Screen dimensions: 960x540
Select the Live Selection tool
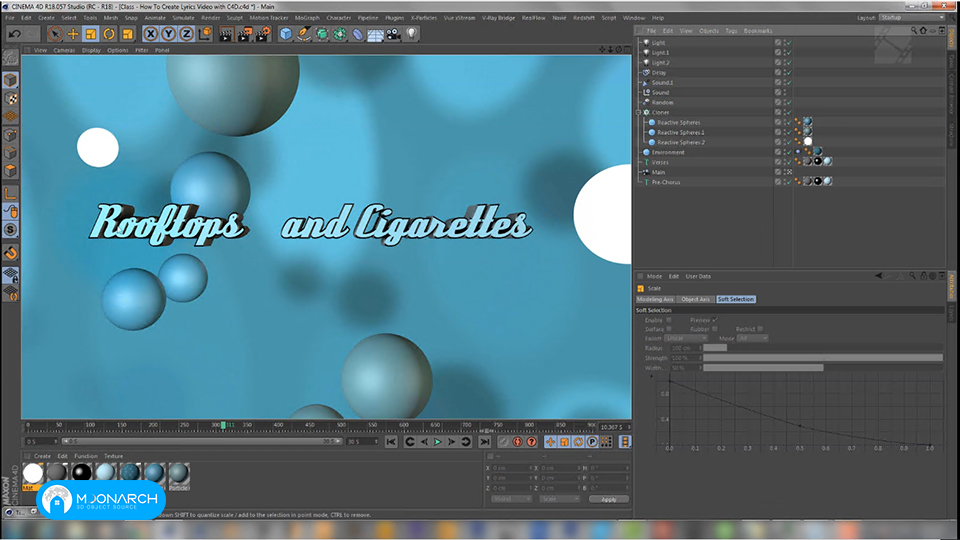coord(54,34)
